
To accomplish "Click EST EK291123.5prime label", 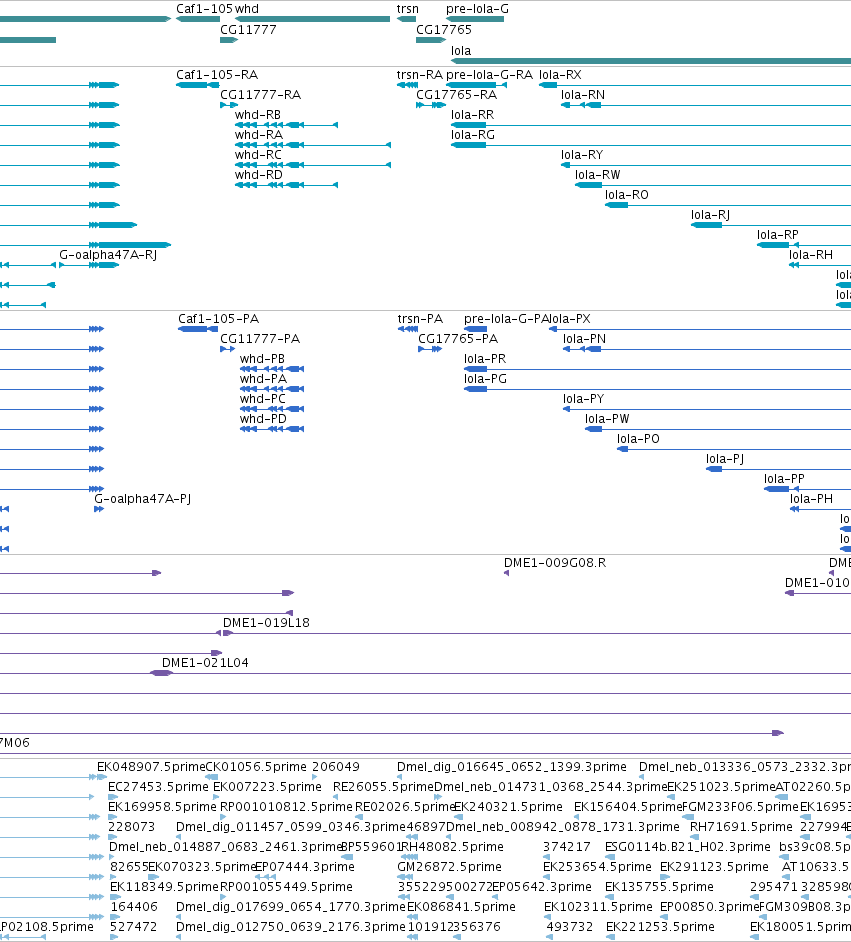I will pyautogui.click(x=714, y=866).
